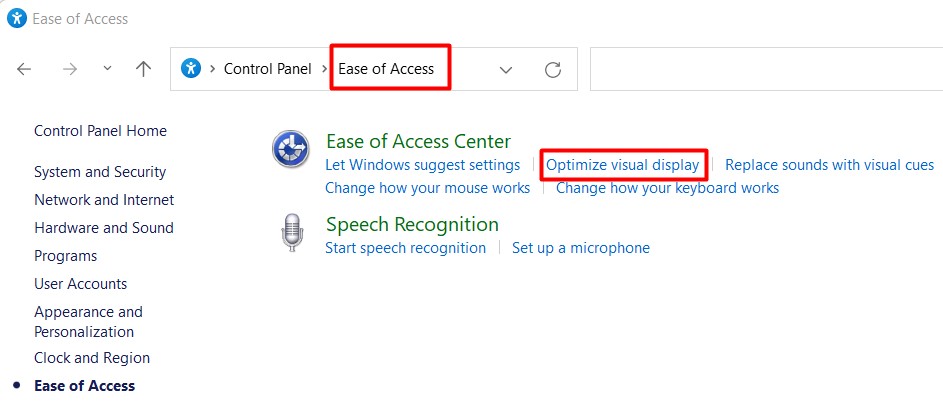The width and height of the screenshot is (943, 413).
Task: Refresh the Control Panel page
Action: coord(553,69)
